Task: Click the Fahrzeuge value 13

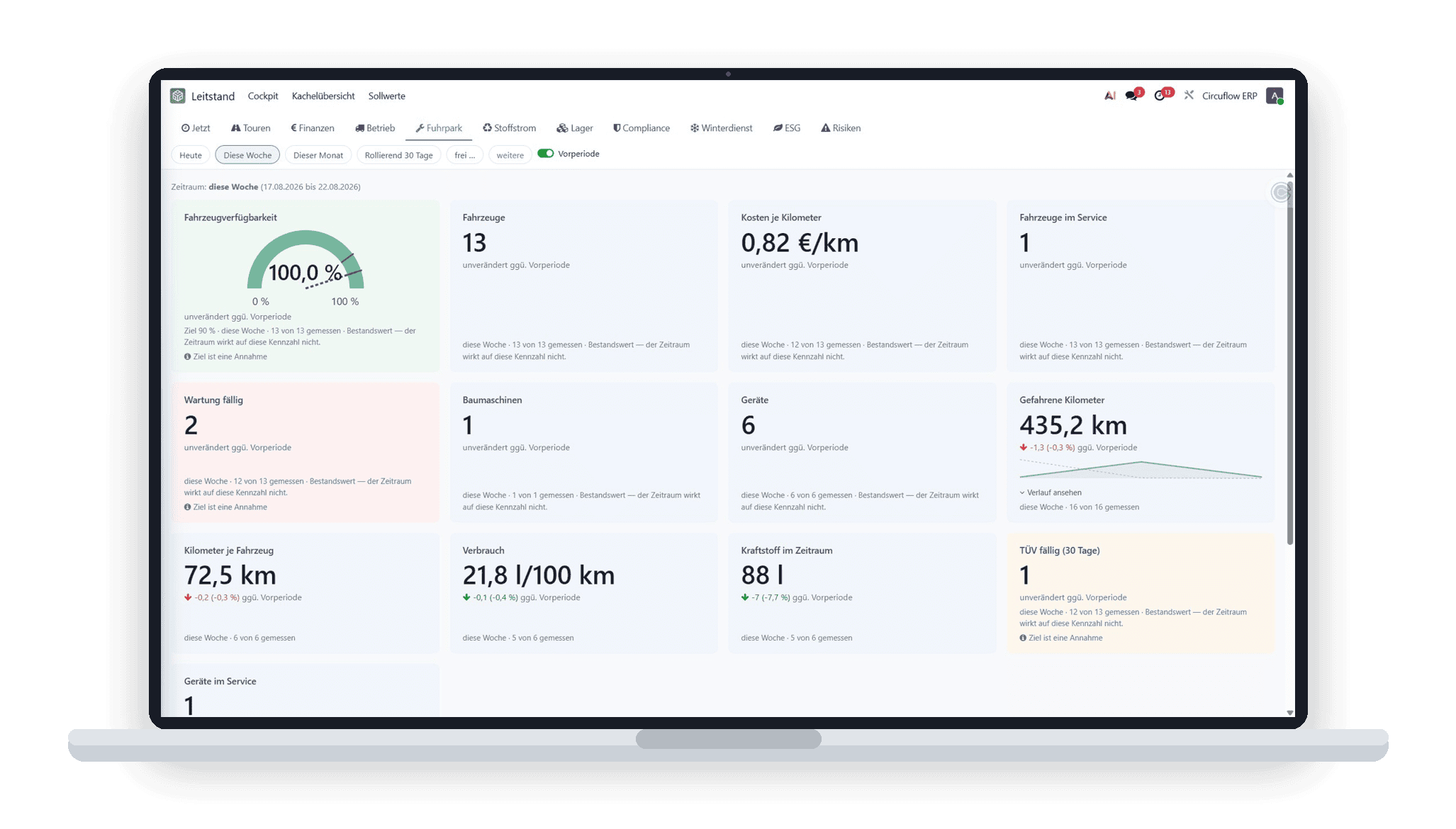Action: point(474,243)
